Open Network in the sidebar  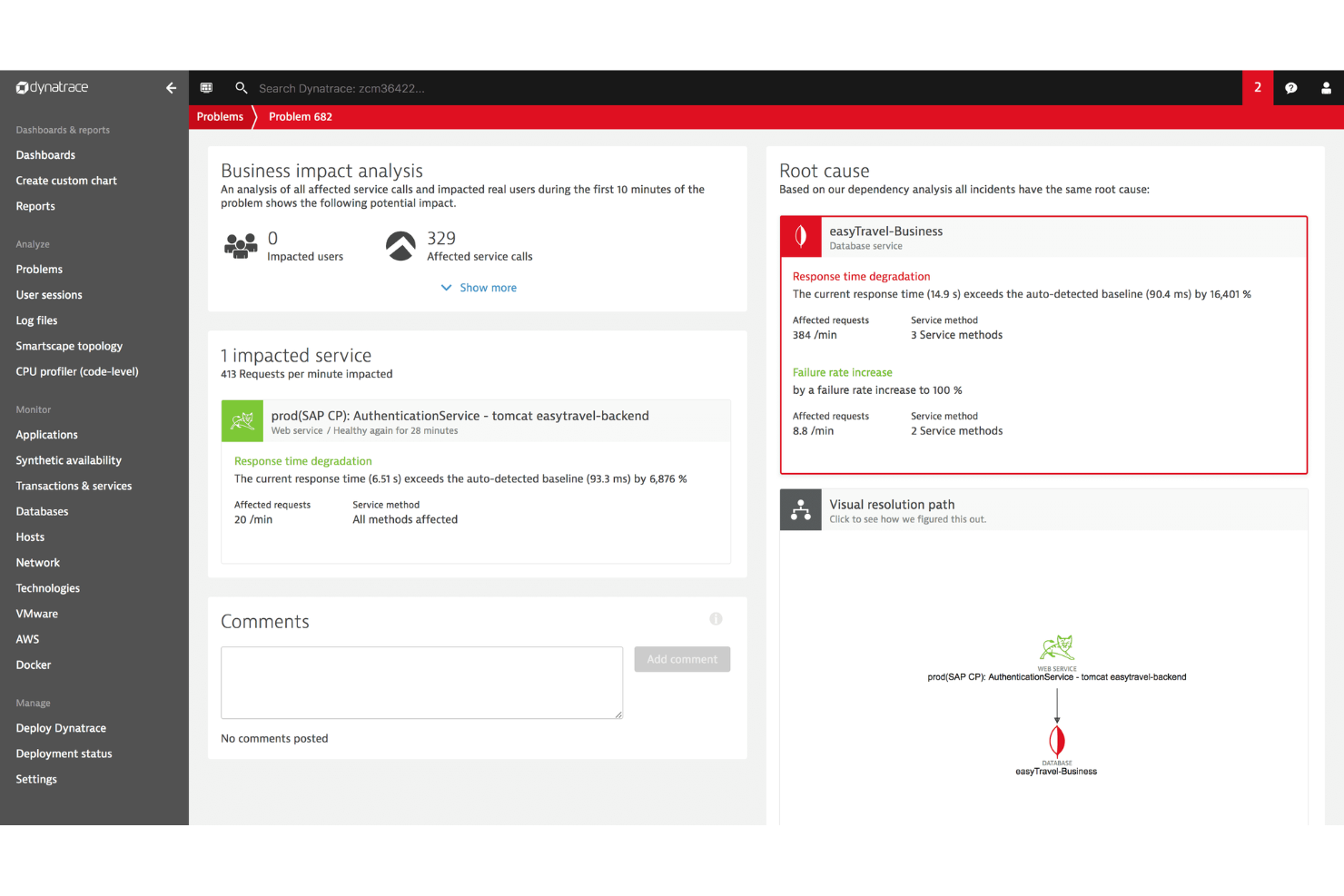point(37,563)
